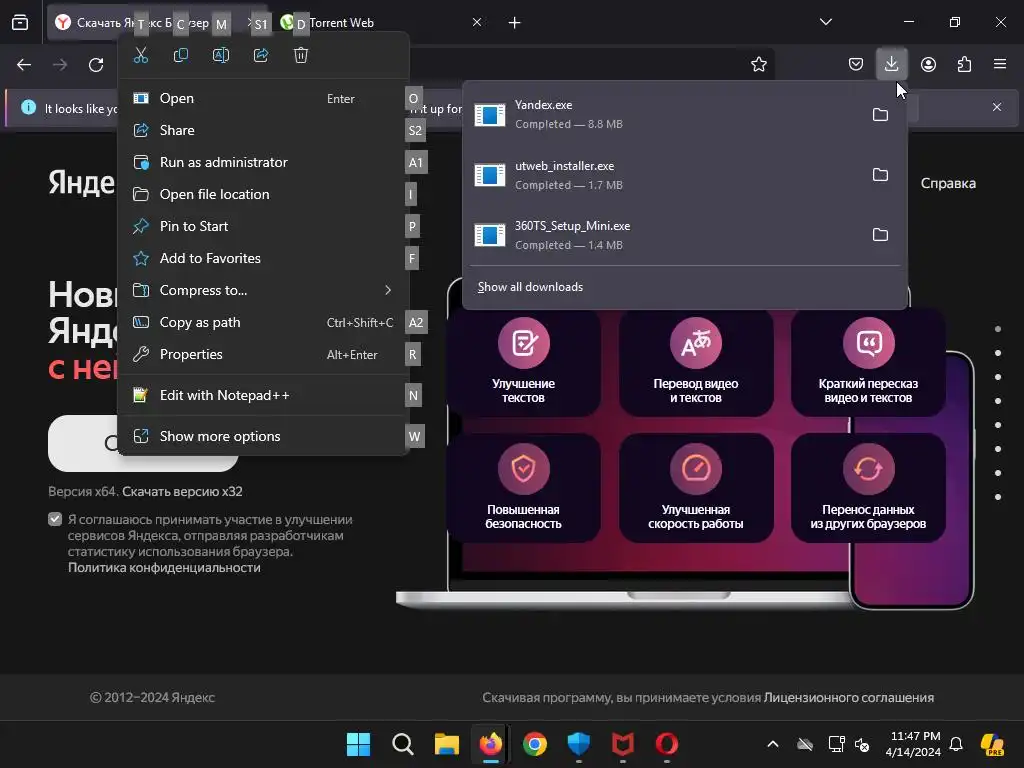Select Add to Favorites

(263, 259)
